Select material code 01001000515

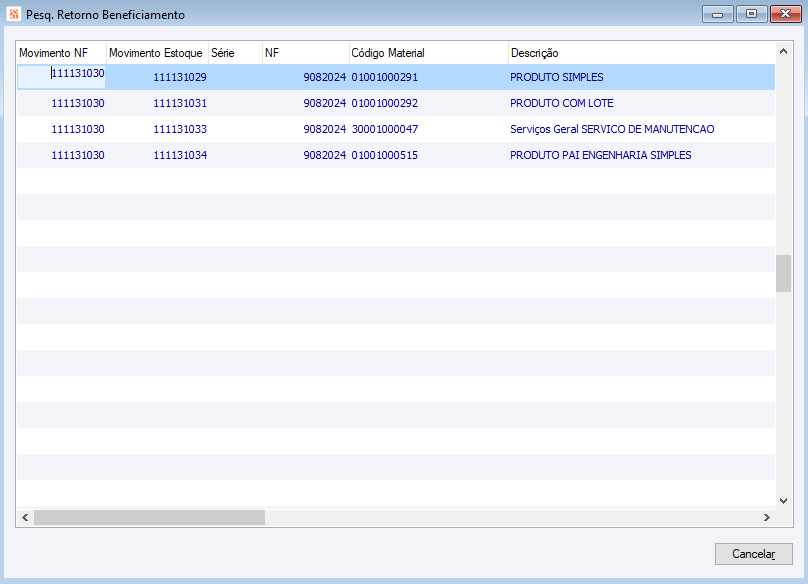pyautogui.click(x=384, y=155)
